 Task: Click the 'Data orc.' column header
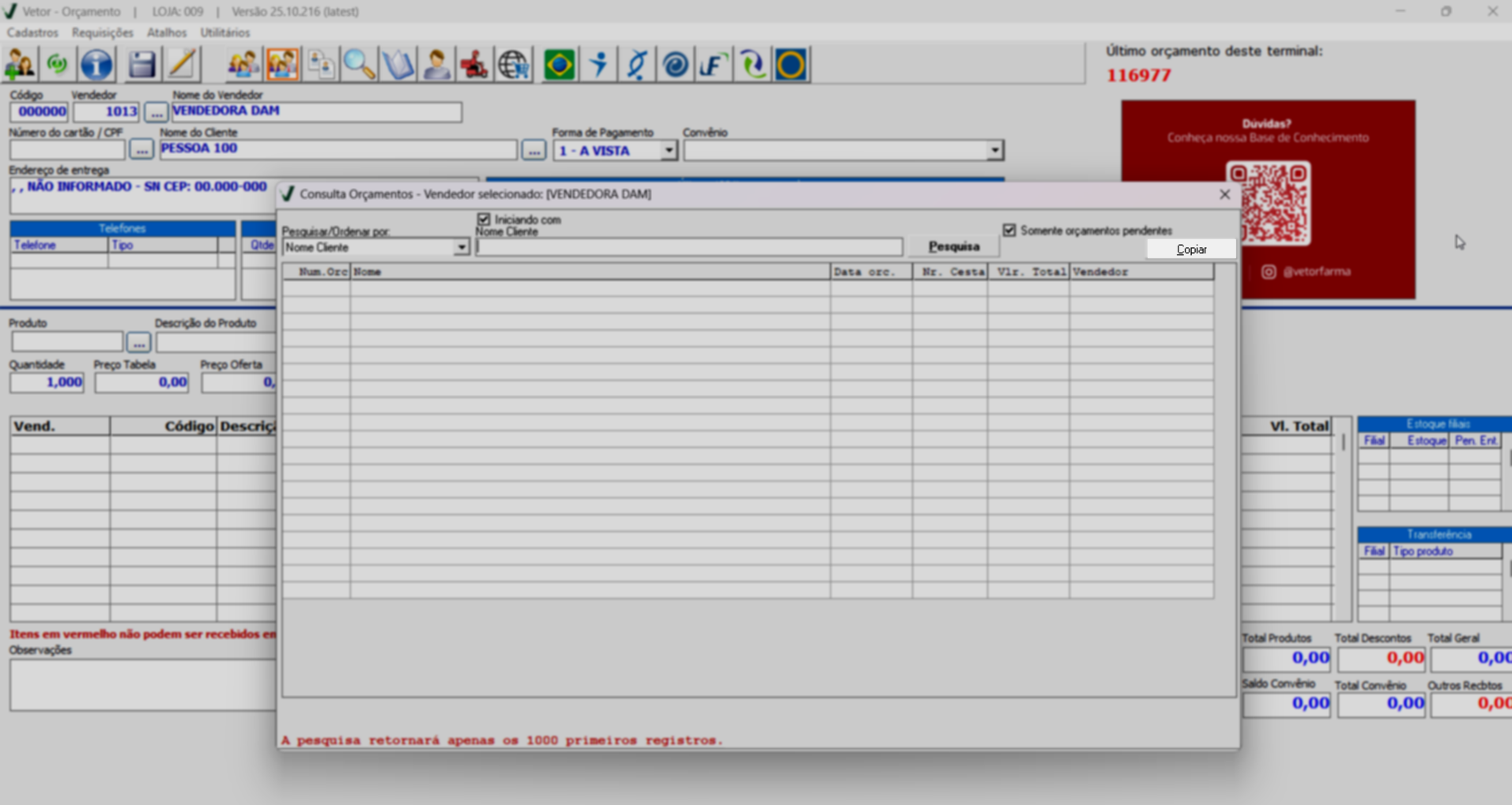coord(871,272)
